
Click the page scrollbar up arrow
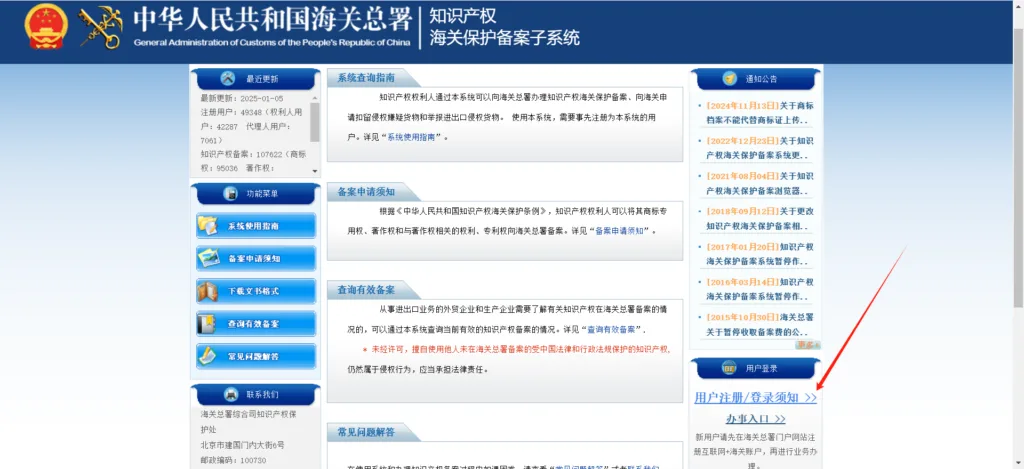[x=1018, y=5]
